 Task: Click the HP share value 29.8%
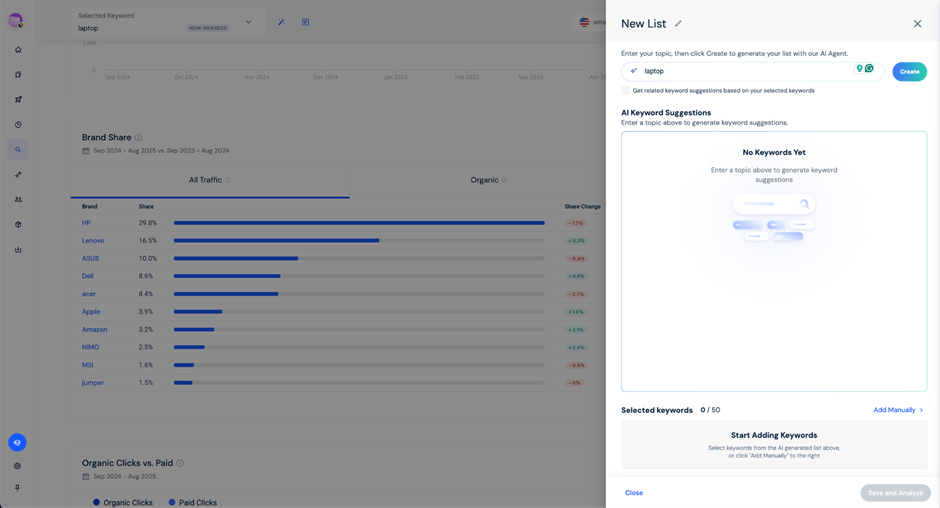[x=147, y=223]
